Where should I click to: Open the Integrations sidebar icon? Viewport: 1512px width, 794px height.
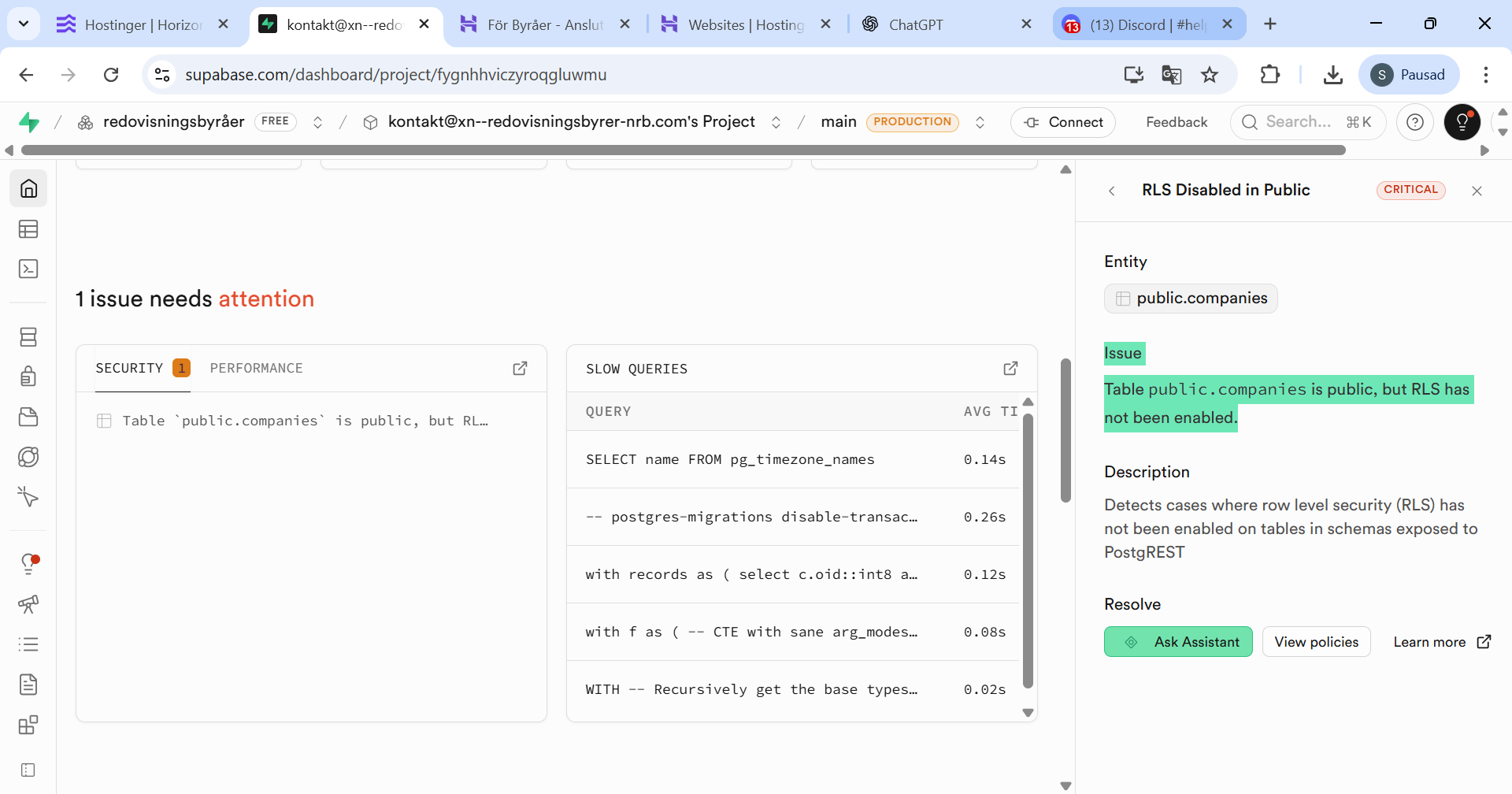28,725
